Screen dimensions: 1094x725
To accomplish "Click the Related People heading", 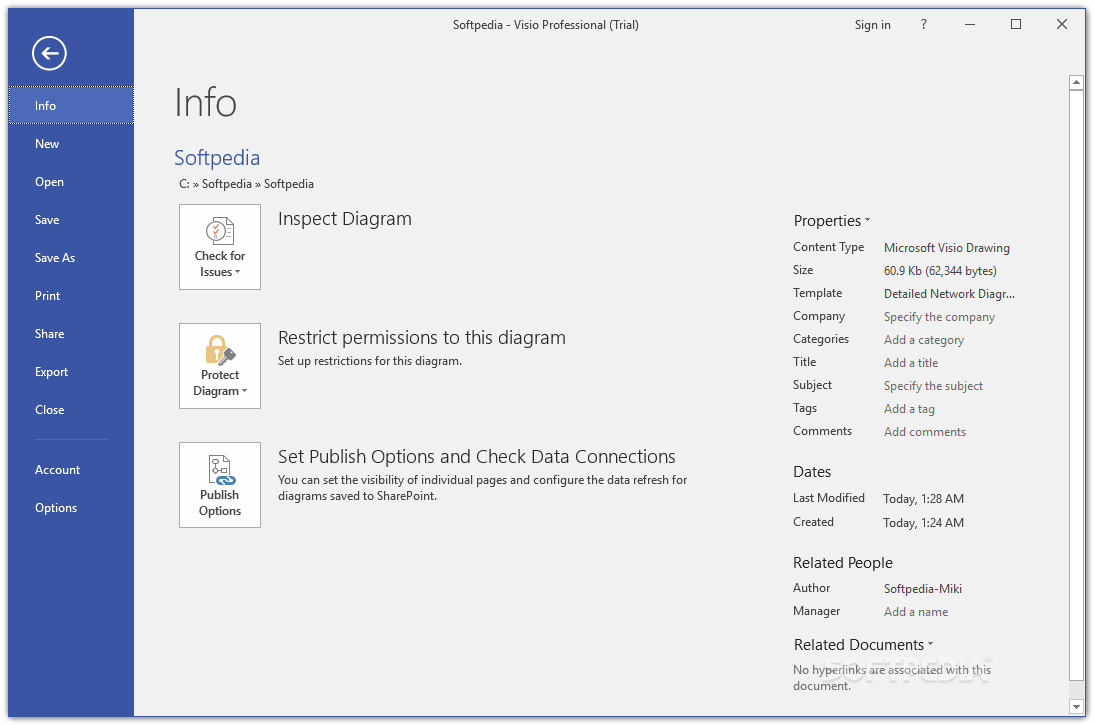I will point(842,562).
